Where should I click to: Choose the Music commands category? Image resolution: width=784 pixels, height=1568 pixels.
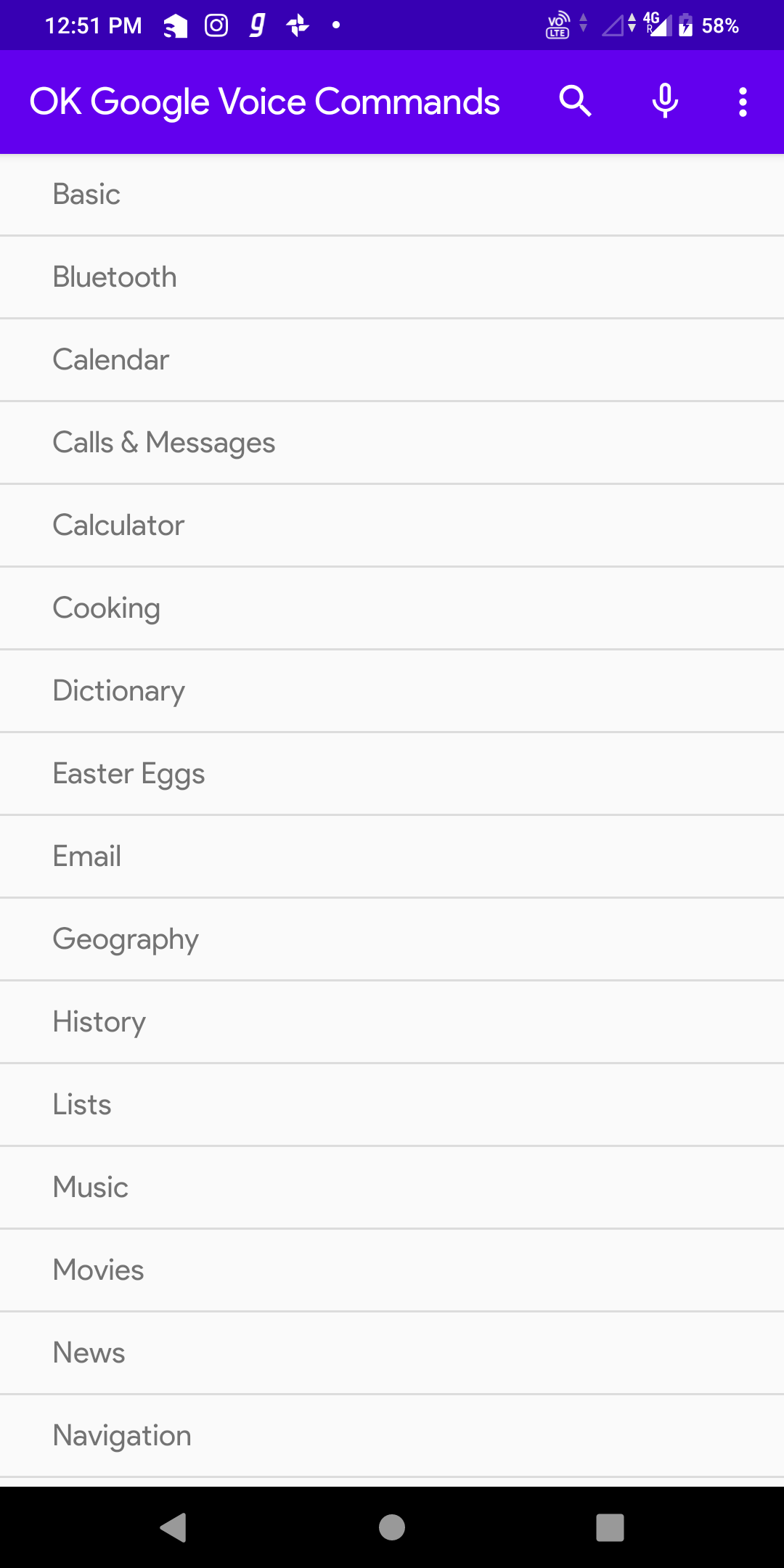[392, 1188]
